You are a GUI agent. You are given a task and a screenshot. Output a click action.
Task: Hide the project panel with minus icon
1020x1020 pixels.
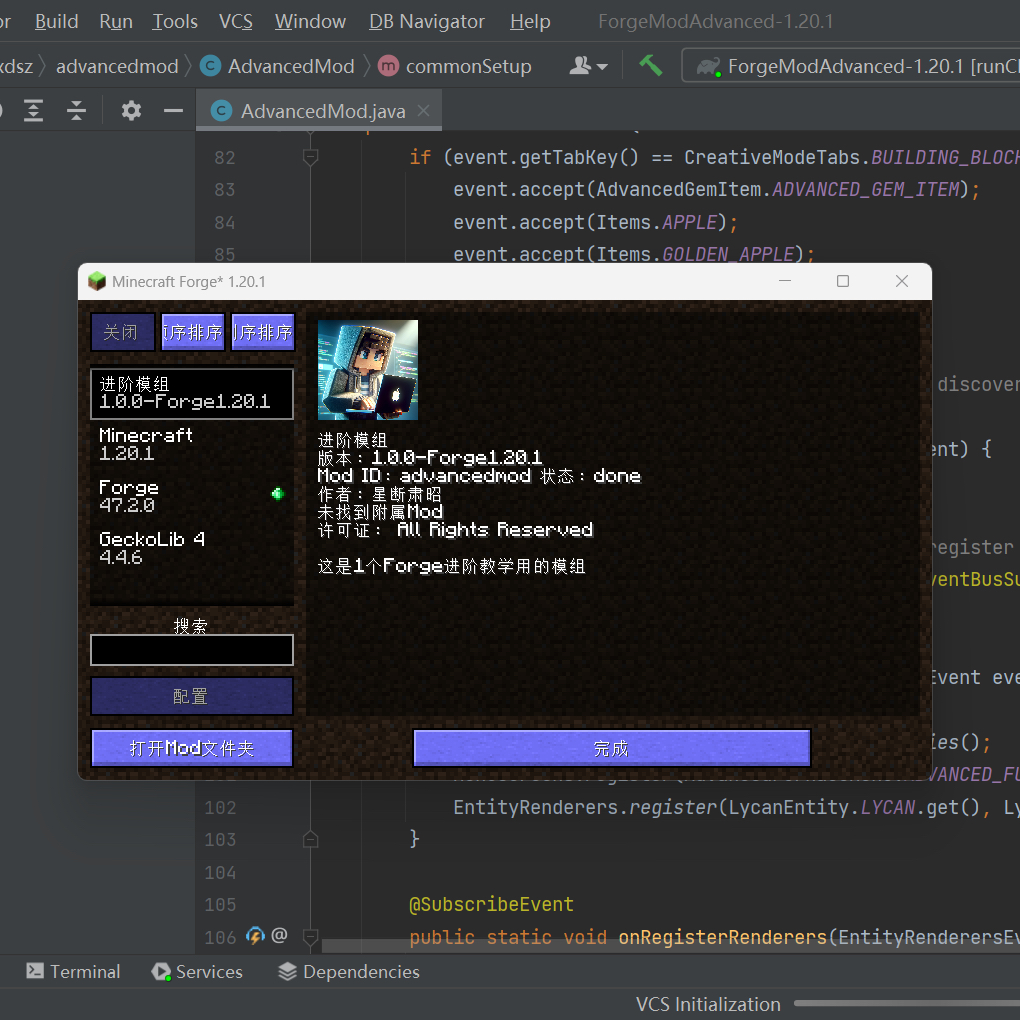coord(173,111)
